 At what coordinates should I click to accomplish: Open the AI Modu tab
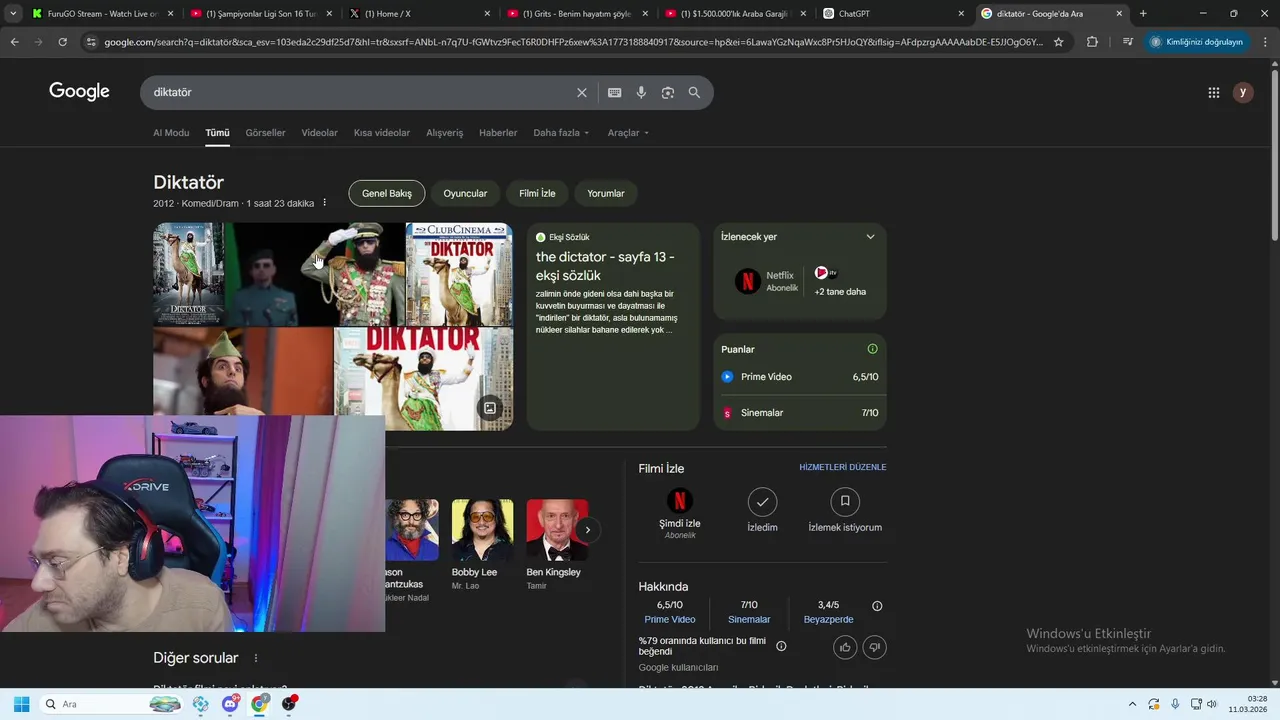[x=171, y=133]
